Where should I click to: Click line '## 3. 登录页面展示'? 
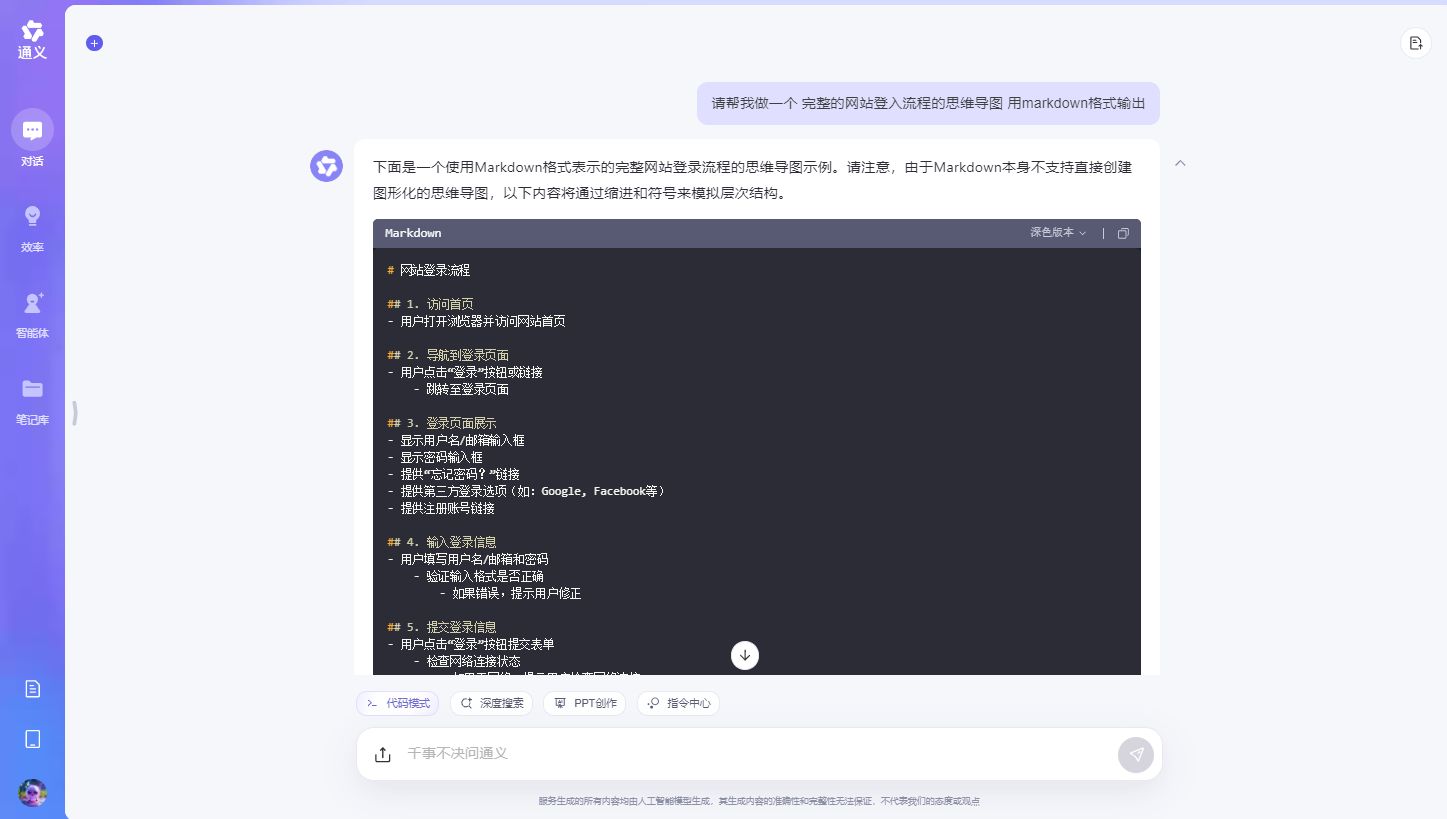(442, 423)
